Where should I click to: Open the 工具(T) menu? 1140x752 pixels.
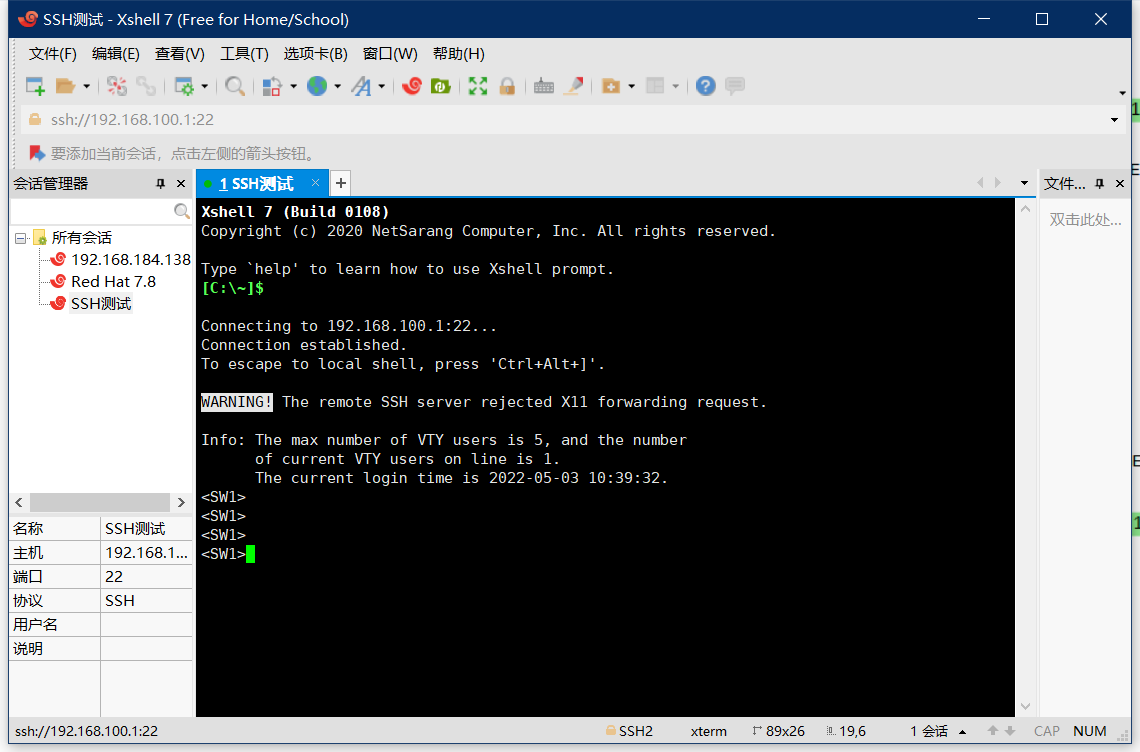[244, 54]
